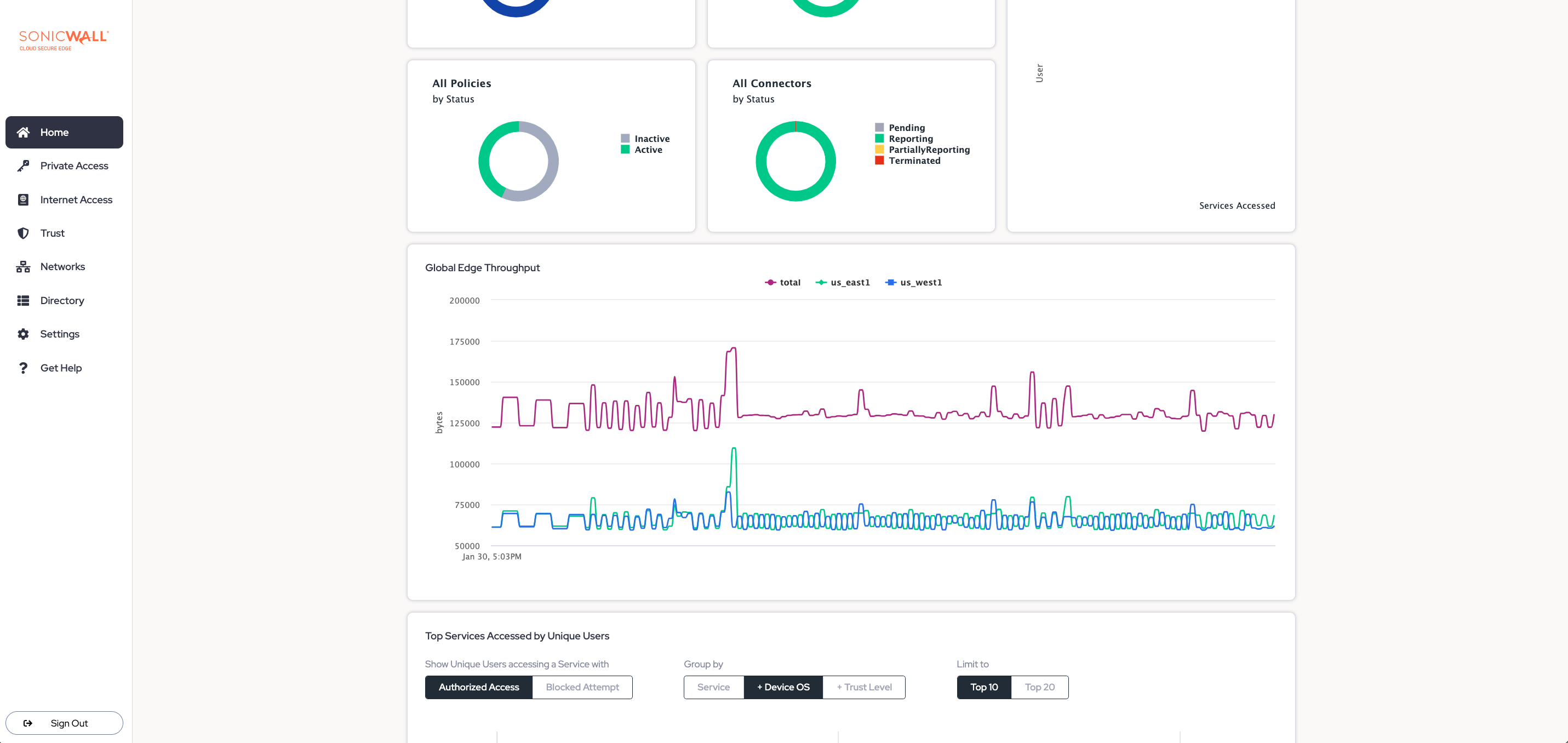Click the Home house icon
Screen dimensions: 1568x743
(23, 132)
